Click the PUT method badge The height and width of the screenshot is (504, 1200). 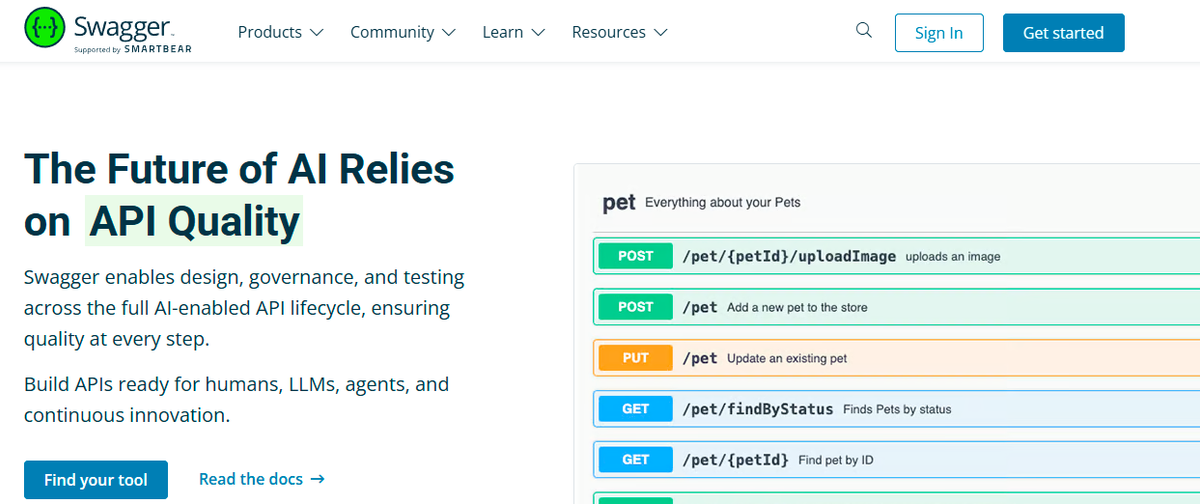pos(636,358)
